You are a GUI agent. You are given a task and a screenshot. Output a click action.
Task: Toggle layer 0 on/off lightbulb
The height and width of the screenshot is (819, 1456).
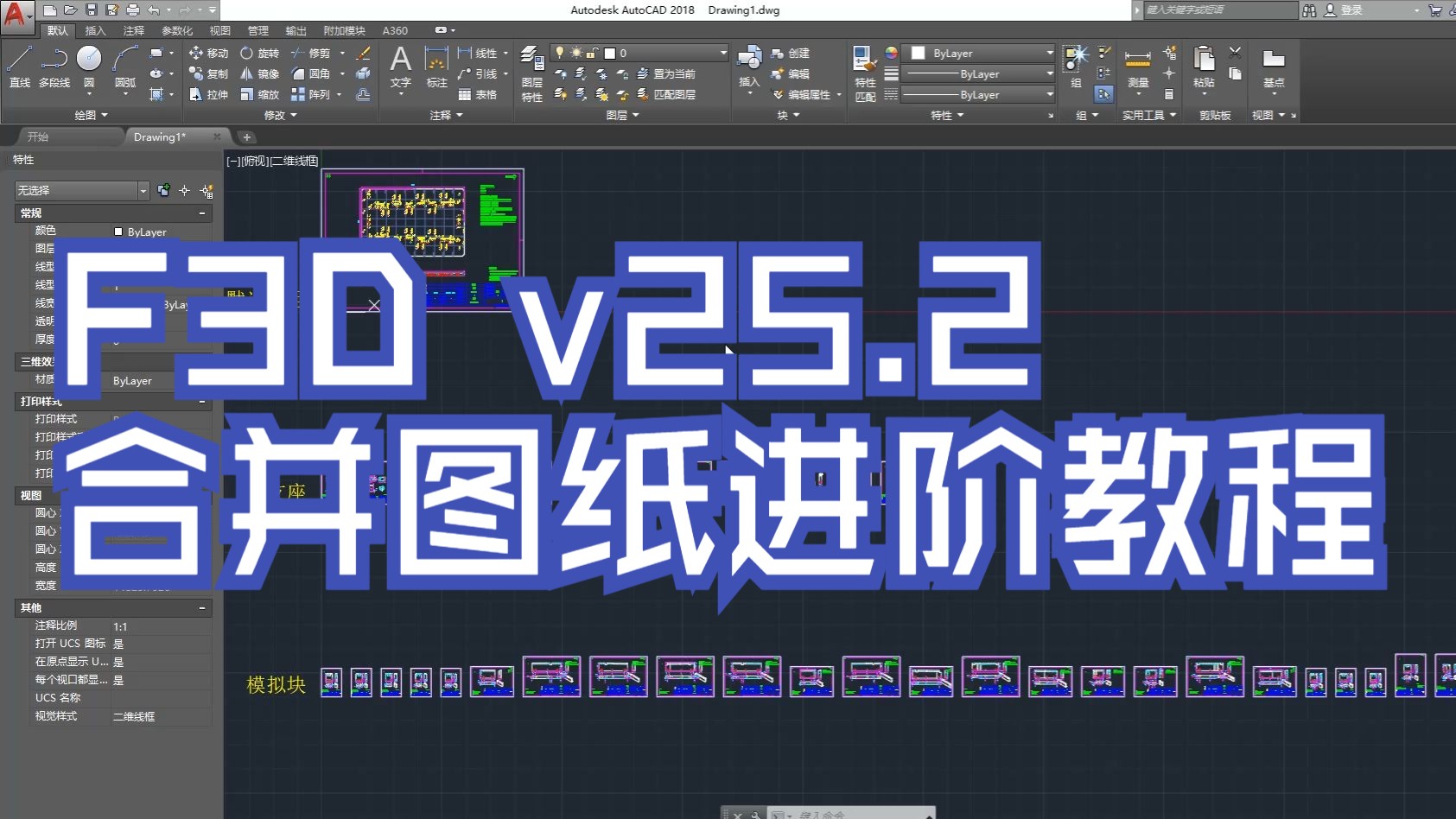560,53
